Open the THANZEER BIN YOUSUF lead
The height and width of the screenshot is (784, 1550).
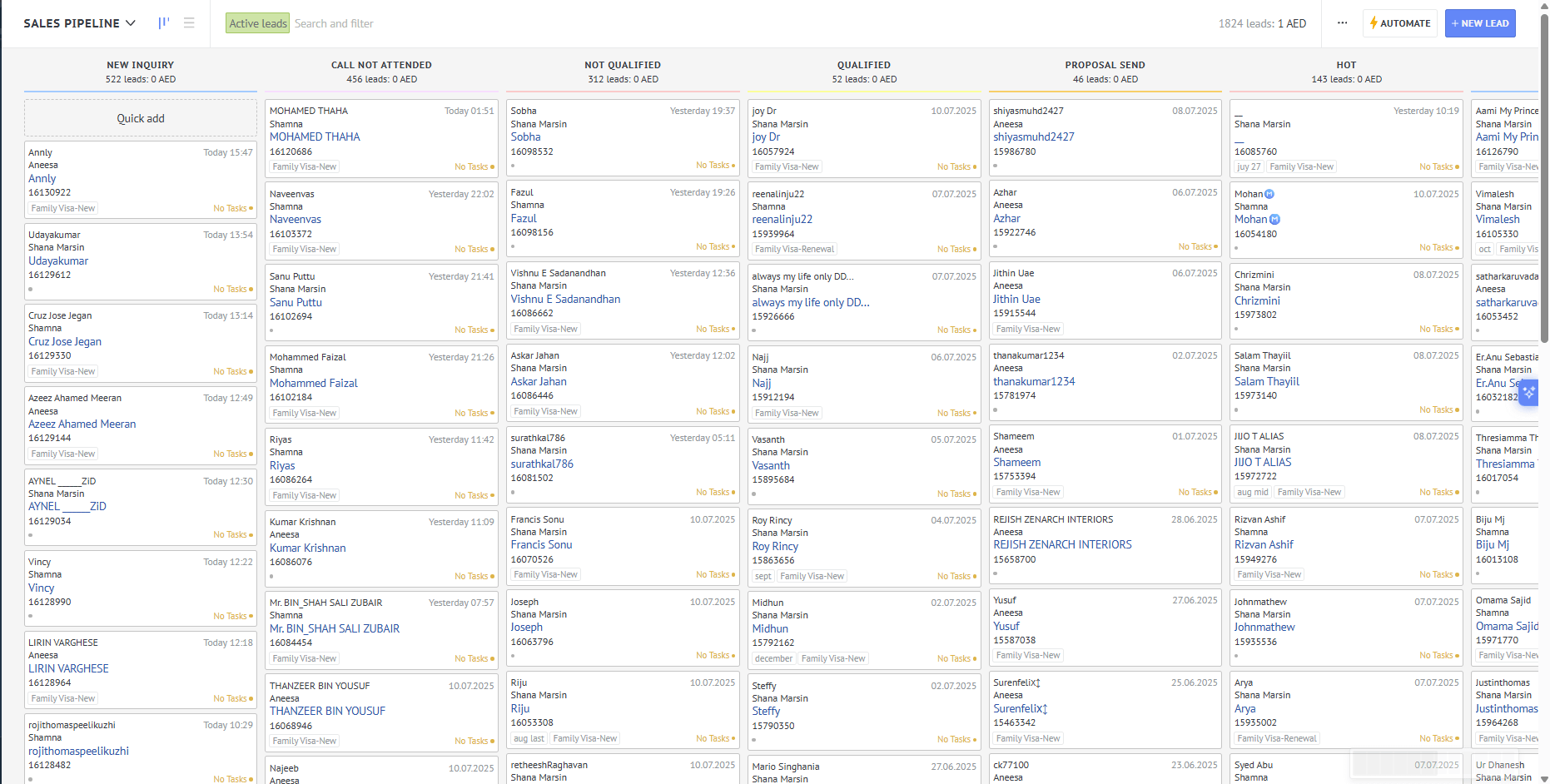pyautogui.click(x=327, y=711)
